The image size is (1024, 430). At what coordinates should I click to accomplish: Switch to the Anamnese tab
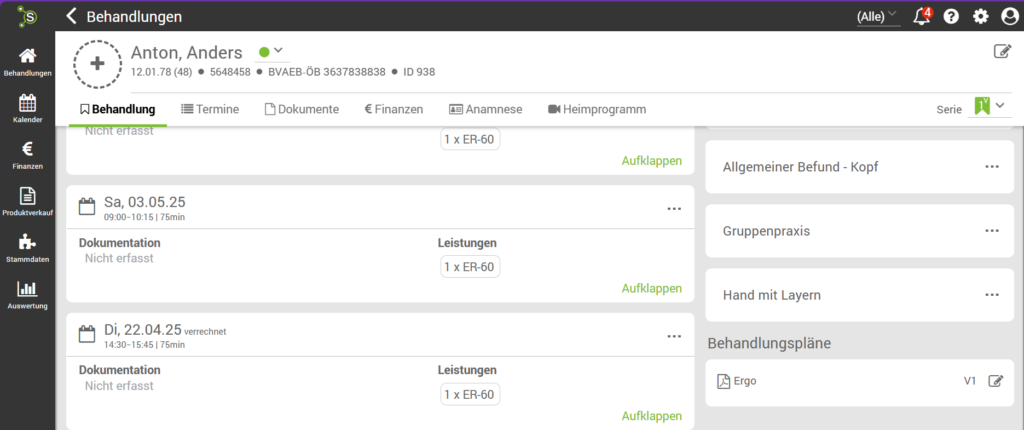point(485,109)
